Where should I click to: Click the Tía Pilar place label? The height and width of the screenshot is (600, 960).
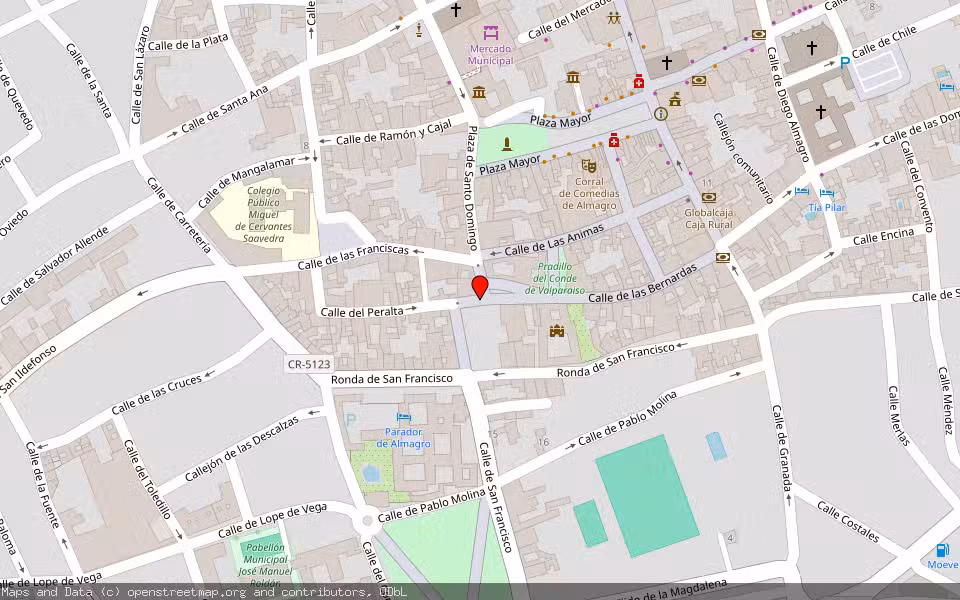click(x=826, y=207)
